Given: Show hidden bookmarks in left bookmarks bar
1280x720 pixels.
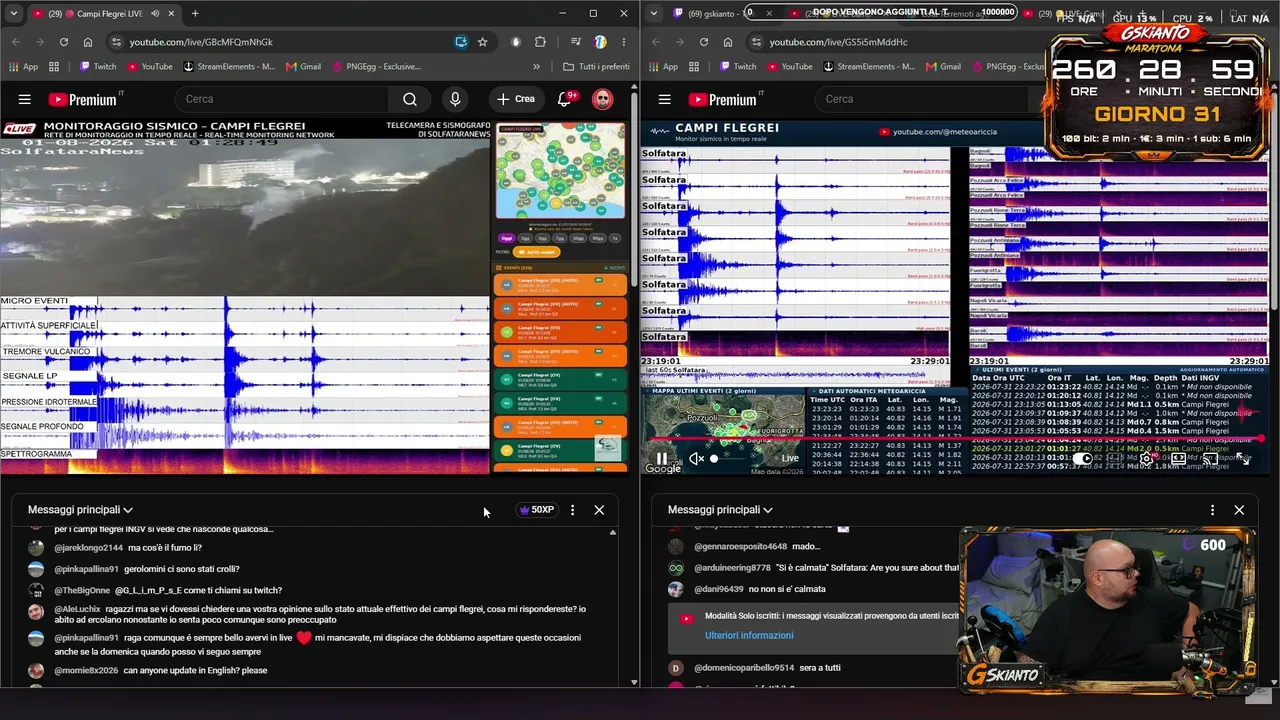Looking at the screenshot, I should tap(536, 67).
